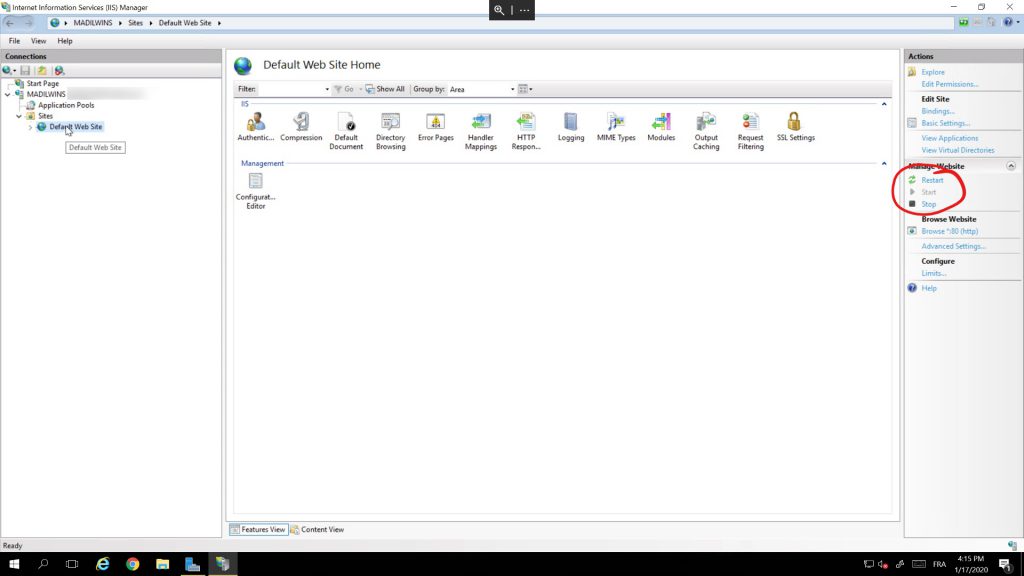The image size is (1024, 576).
Task: Open Directory Browsing feature
Action: (391, 131)
